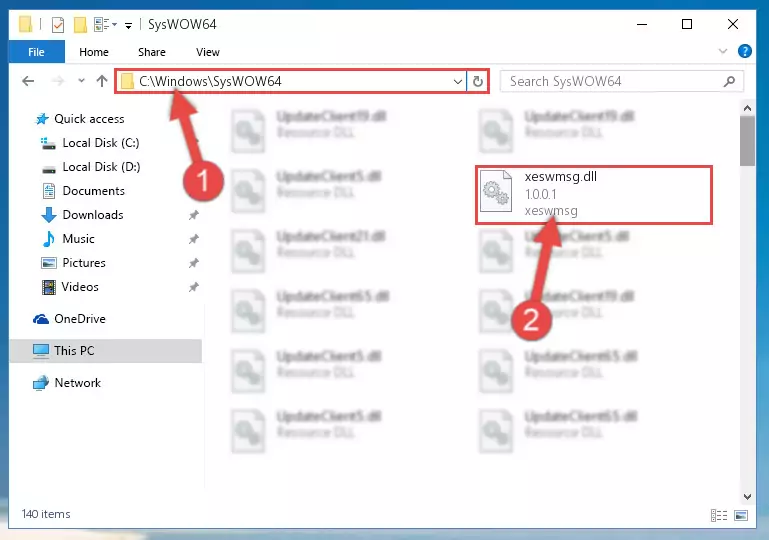
Task: Click the pin icon next to Music
Action: click(x=194, y=239)
